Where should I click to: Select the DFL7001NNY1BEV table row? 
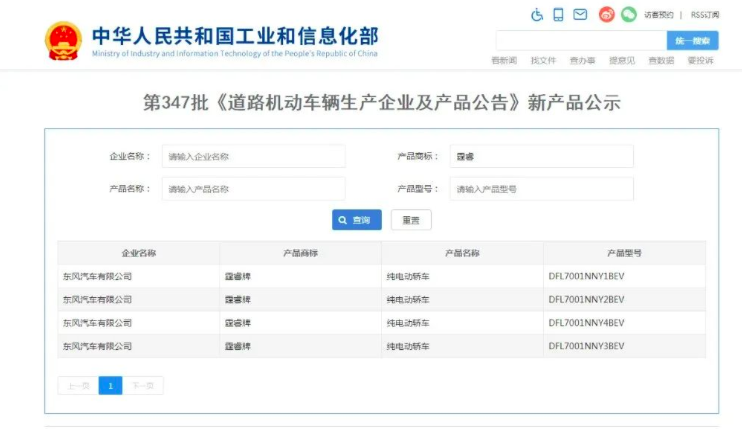click(381, 276)
